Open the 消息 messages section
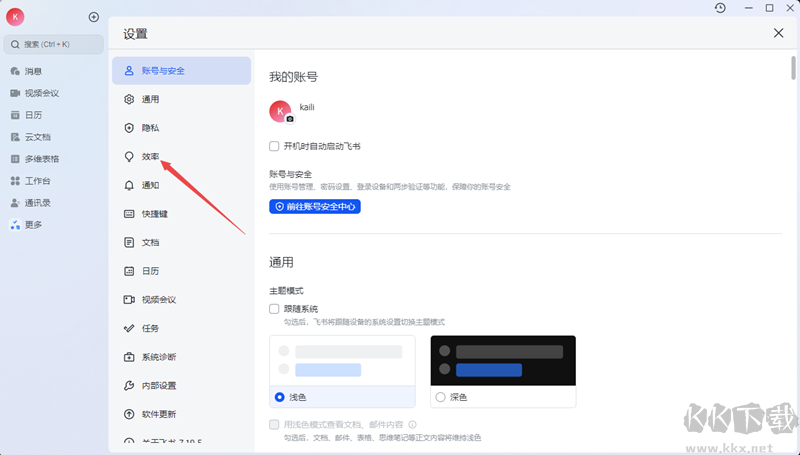Screen dimensions: 800x455 (x=27, y=71)
